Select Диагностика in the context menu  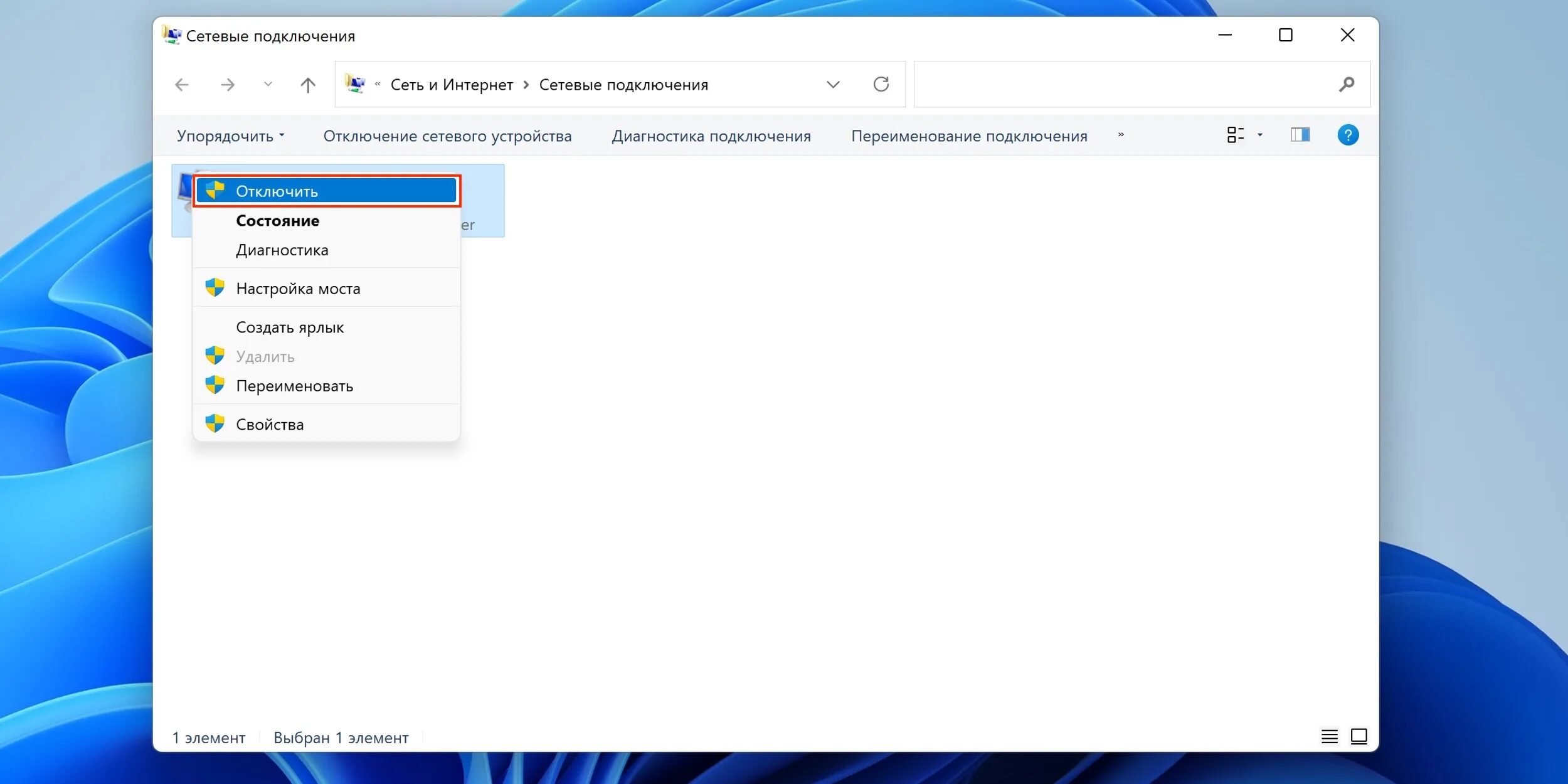pyautogui.click(x=326, y=250)
